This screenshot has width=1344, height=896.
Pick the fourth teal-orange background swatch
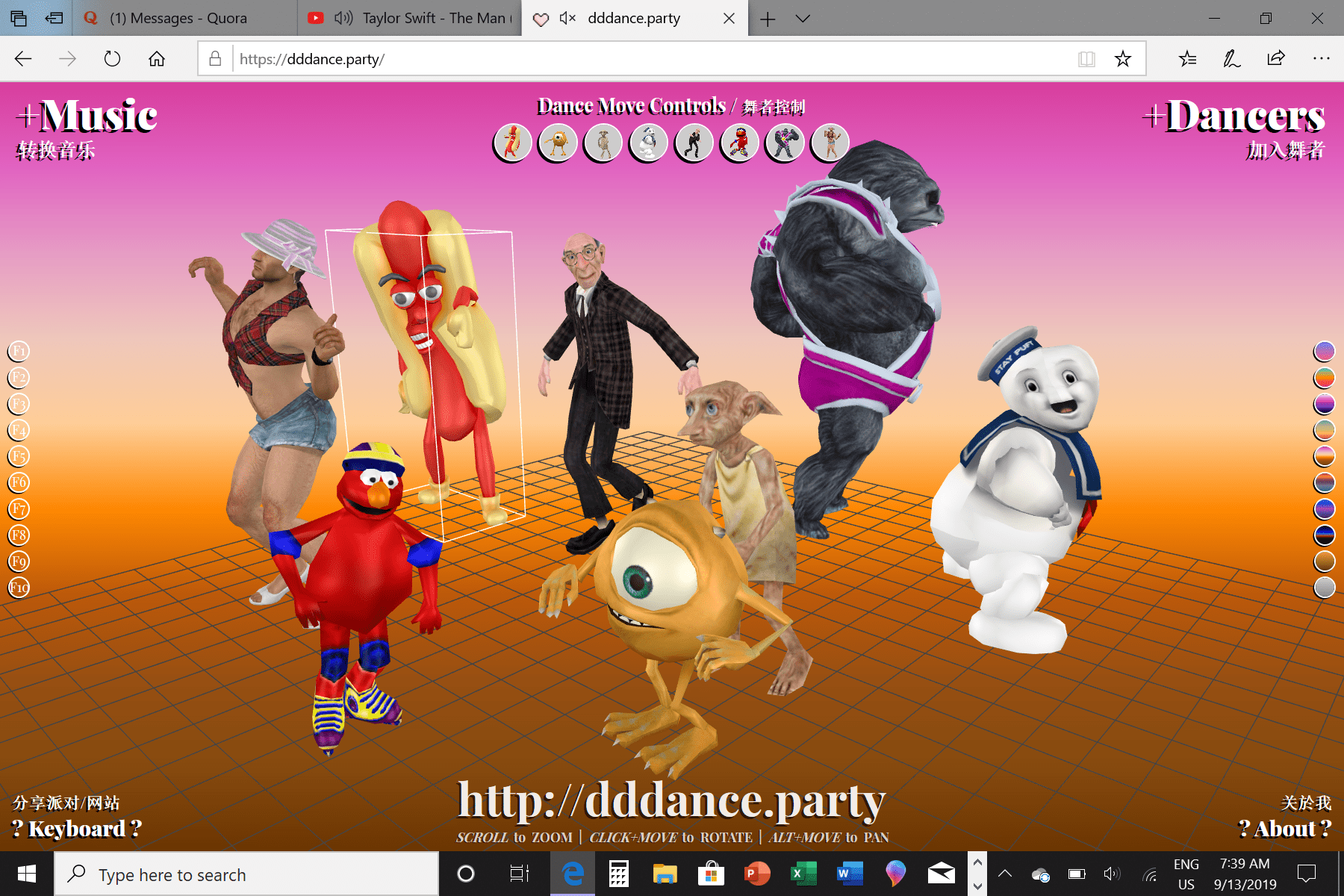click(x=1325, y=430)
